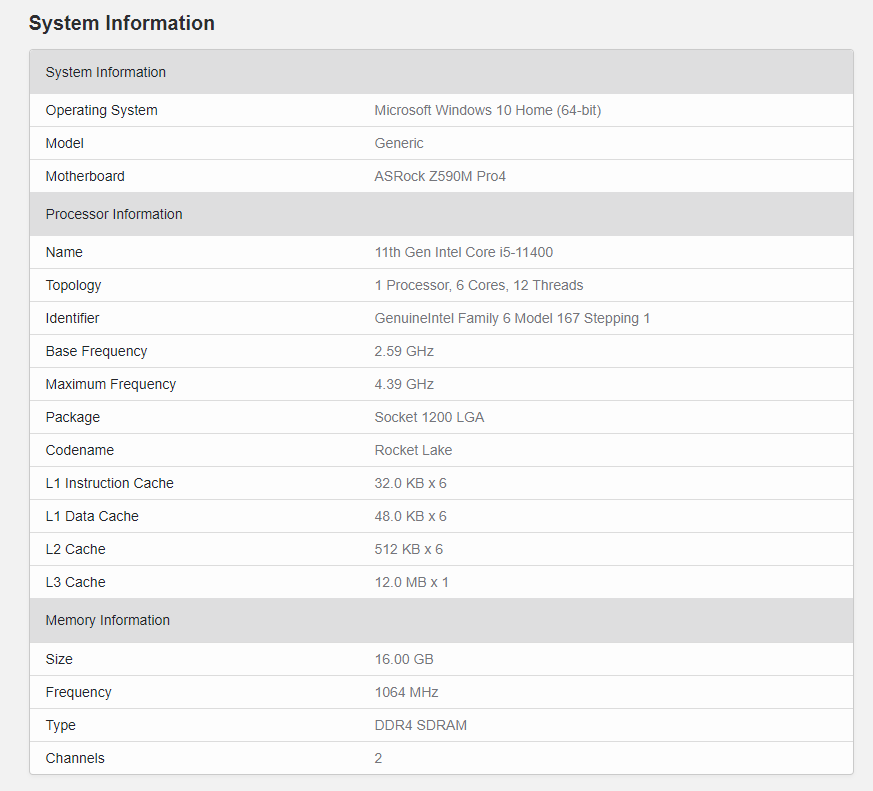Screen dimensions: 873x791
Task: Select the GenuineIntel Identifier value
Action: pyautogui.click(x=512, y=318)
